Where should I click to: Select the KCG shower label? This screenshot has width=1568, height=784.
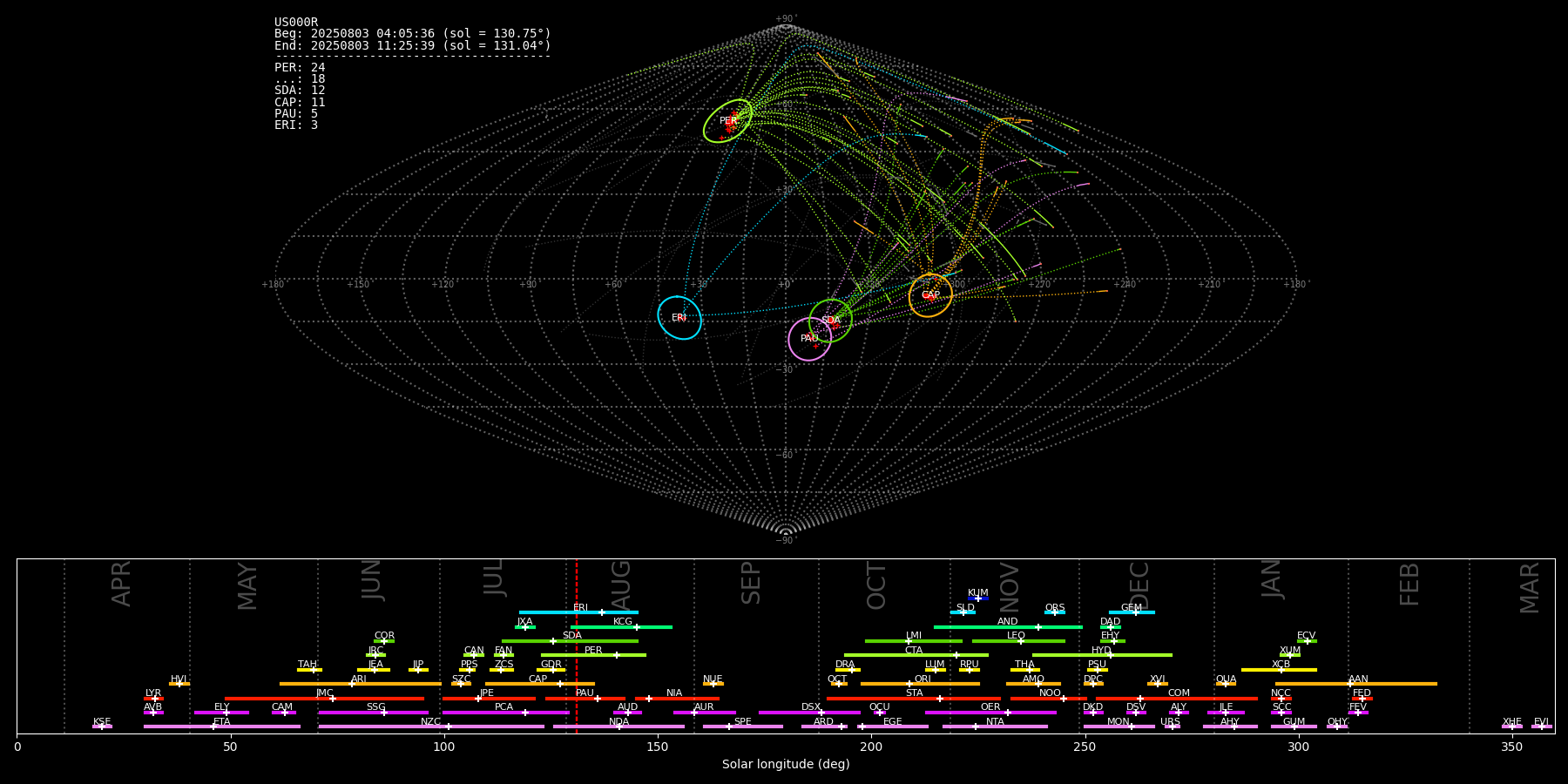coord(623,622)
